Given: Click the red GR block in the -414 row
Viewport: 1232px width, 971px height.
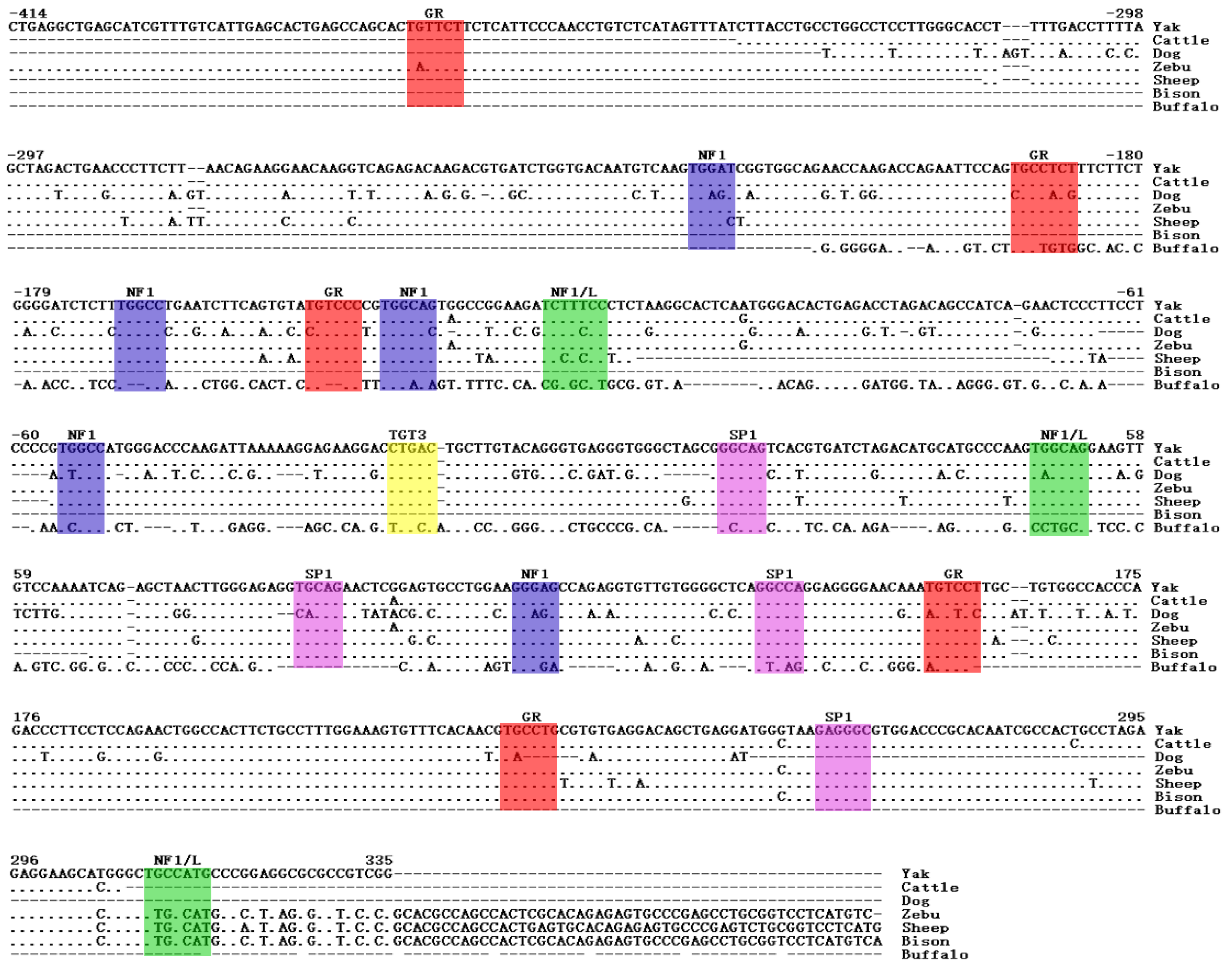Looking at the screenshot, I should [435, 63].
